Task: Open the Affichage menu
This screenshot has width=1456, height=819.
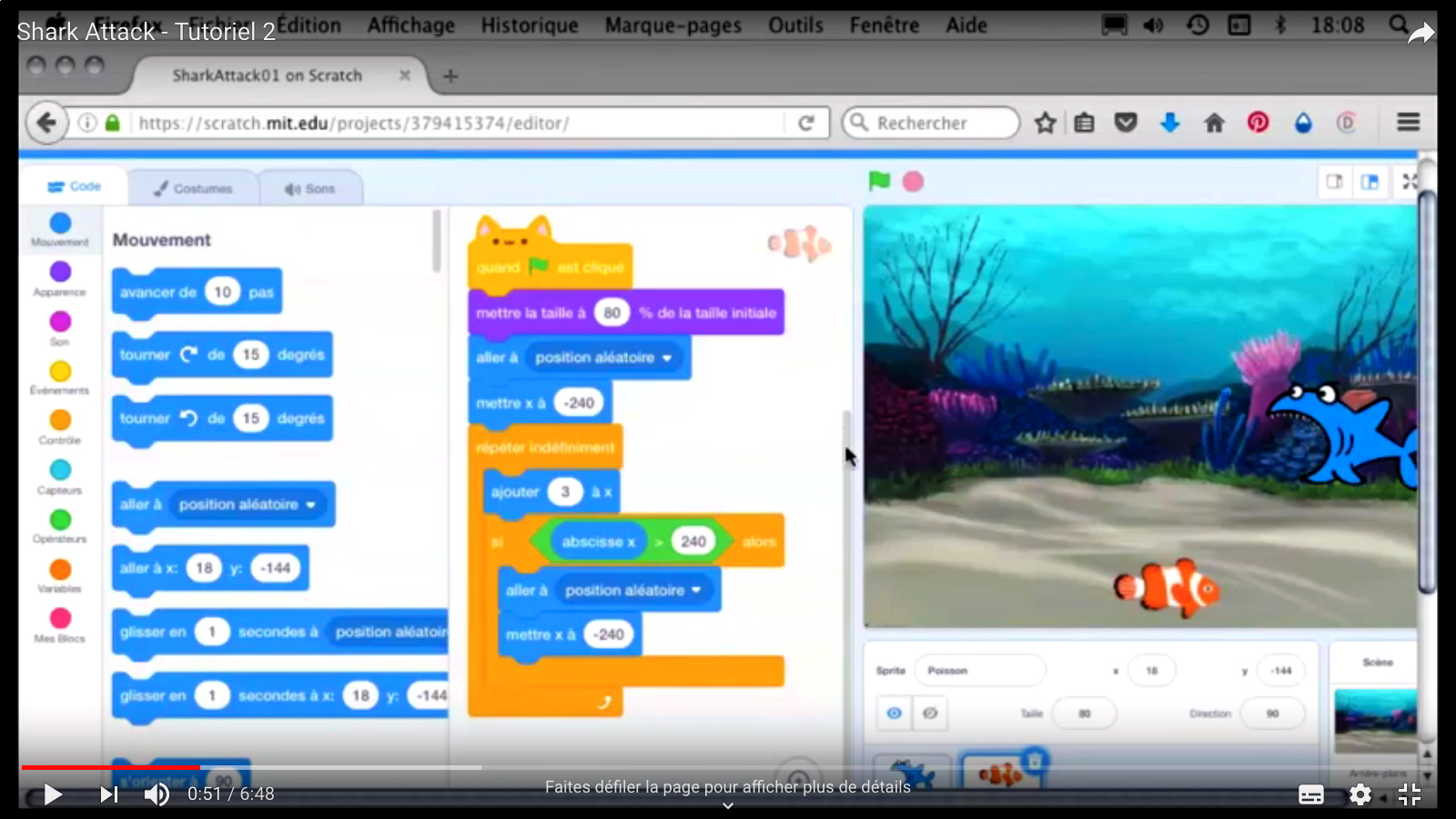Action: [x=411, y=25]
